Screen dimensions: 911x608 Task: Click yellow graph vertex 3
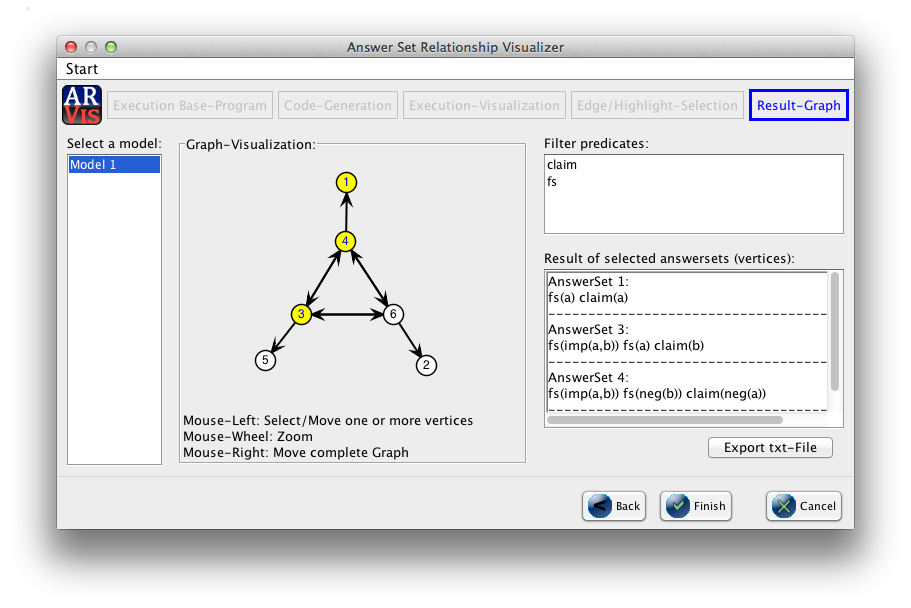pos(301,314)
